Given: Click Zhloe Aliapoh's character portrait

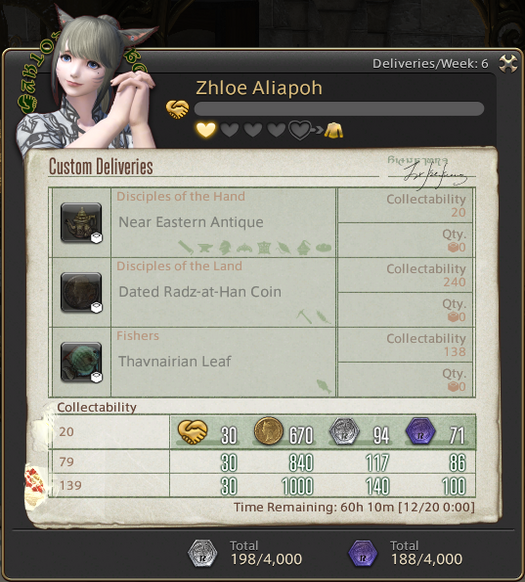Looking at the screenshot, I should pyautogui.click(x=87, y=82).
